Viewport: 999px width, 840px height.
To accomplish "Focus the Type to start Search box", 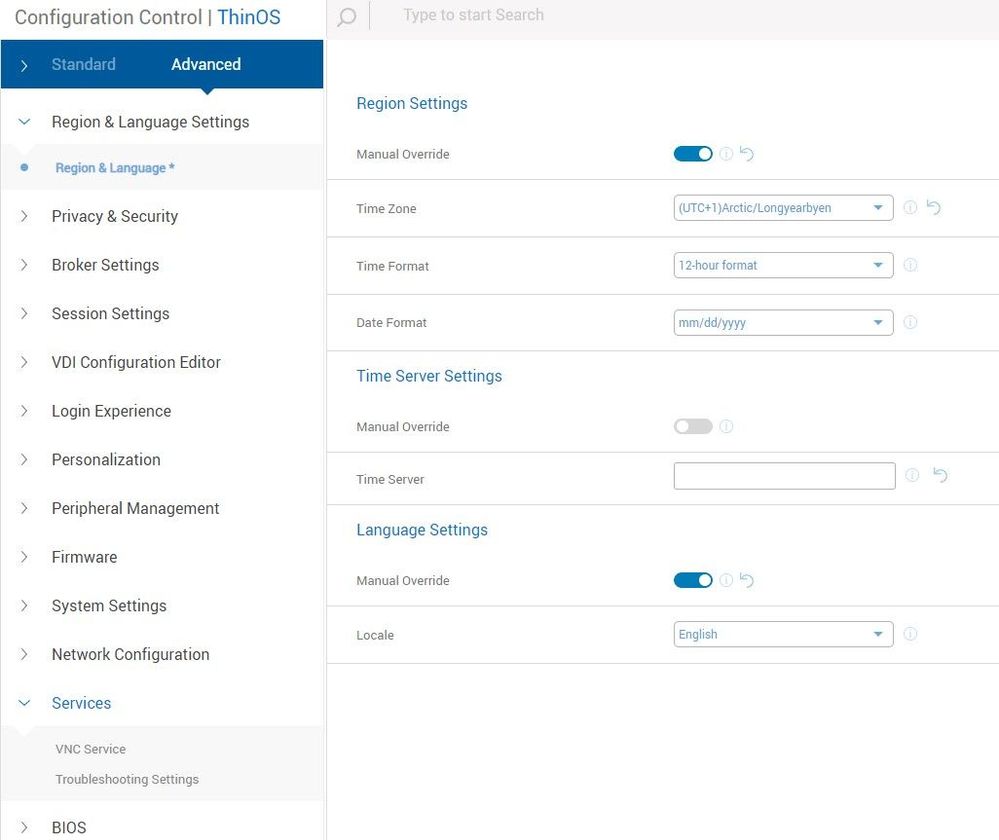I will 473,15.
